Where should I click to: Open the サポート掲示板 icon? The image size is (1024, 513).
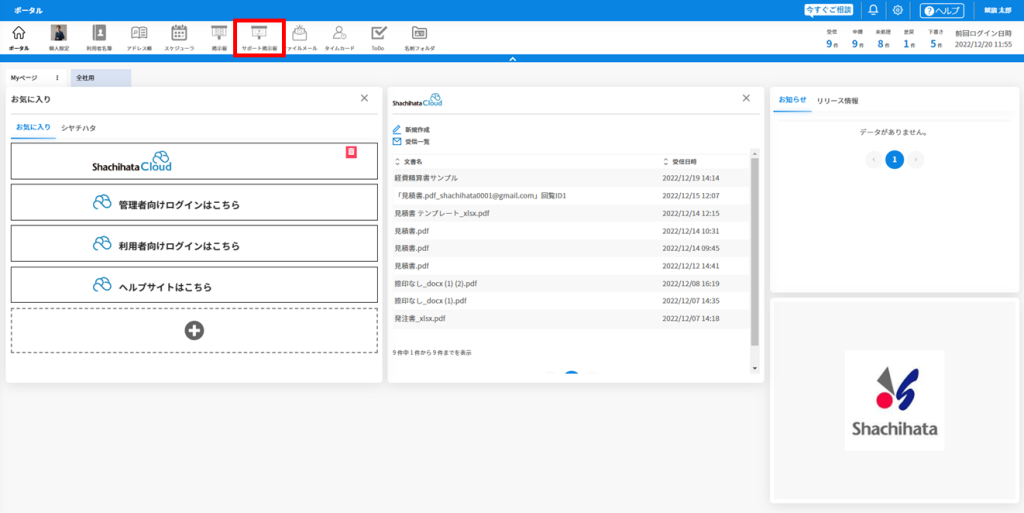point(259,38)
